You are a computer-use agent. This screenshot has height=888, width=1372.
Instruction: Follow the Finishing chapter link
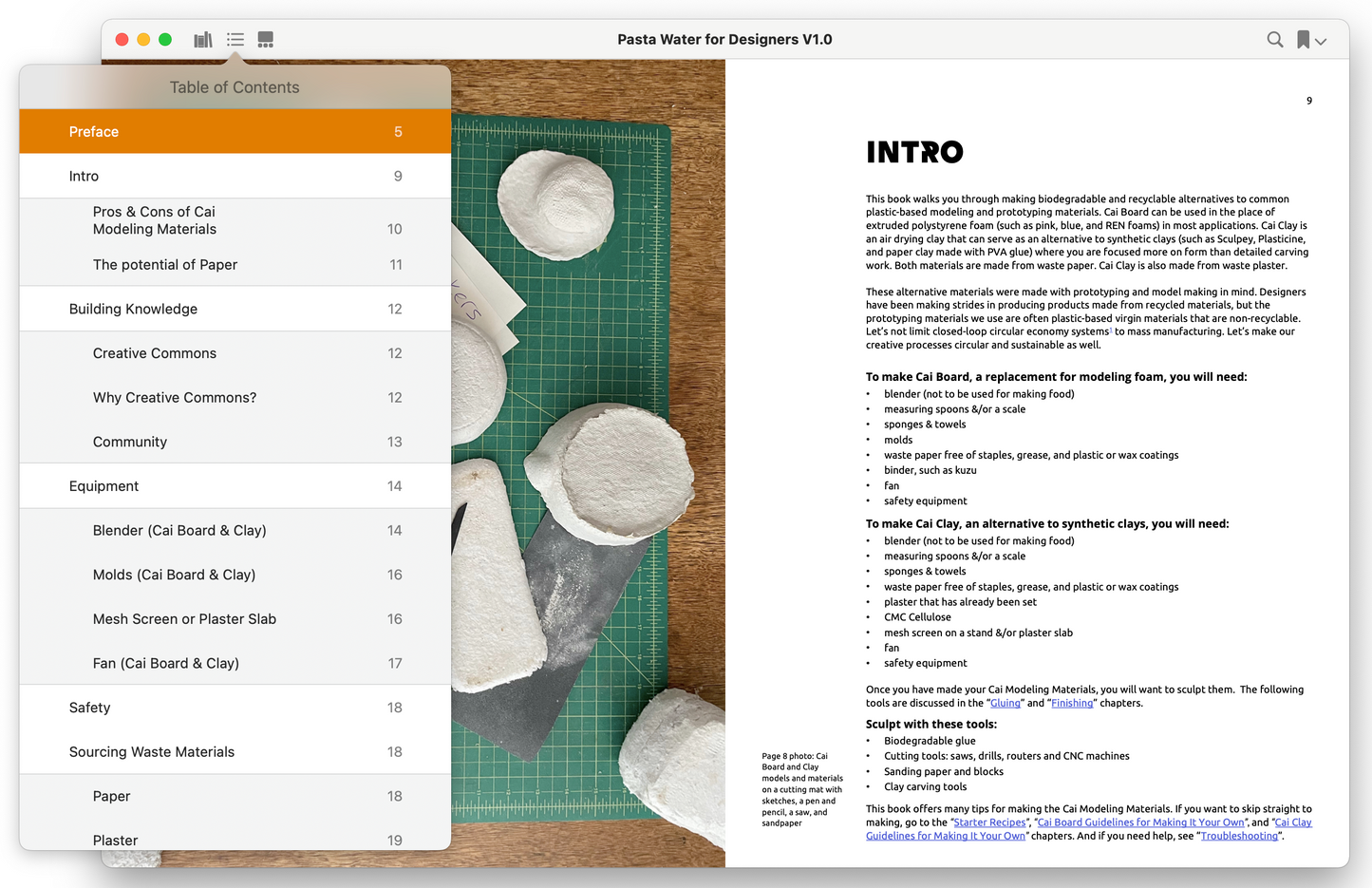pos(1071,704)
